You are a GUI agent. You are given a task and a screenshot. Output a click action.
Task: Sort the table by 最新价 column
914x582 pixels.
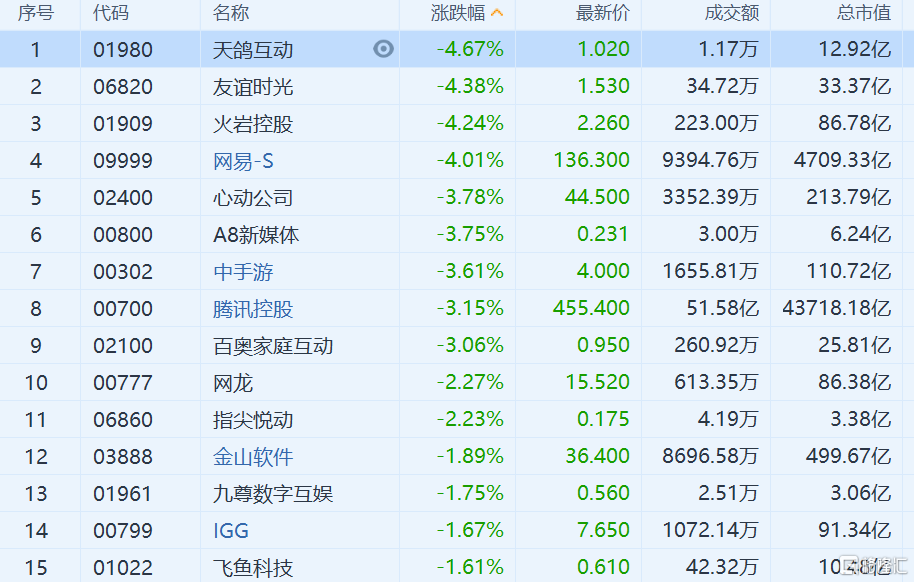[603, 13]
